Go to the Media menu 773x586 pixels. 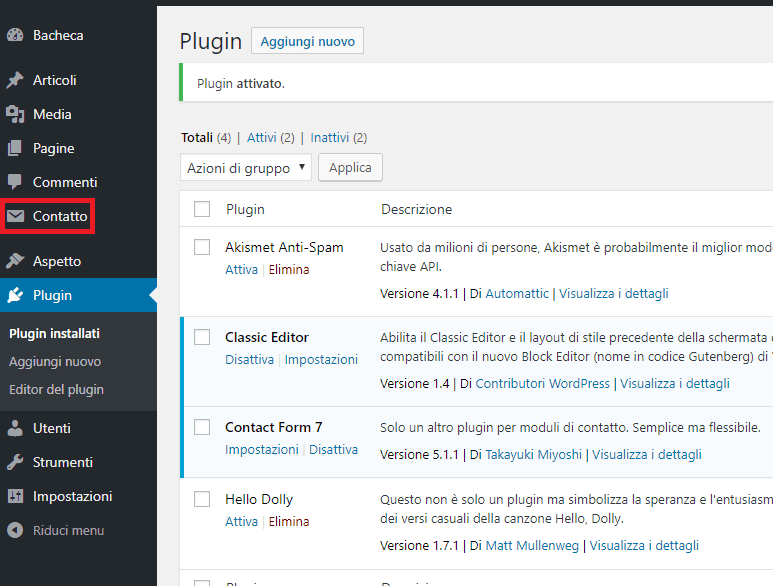tap(52, 114)
